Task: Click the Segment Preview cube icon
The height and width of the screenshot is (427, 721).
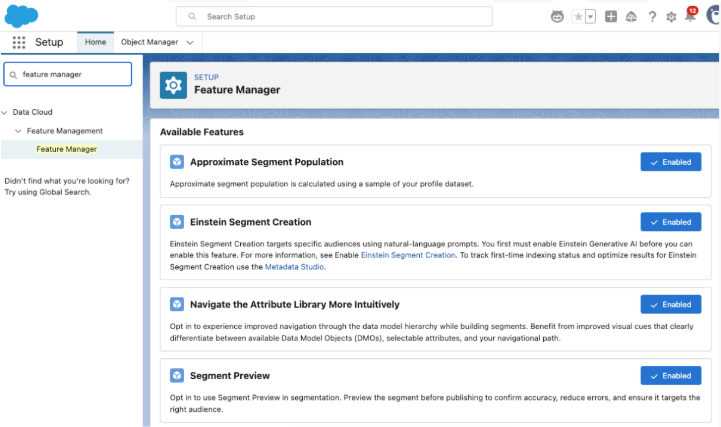Action: (177, 376)
